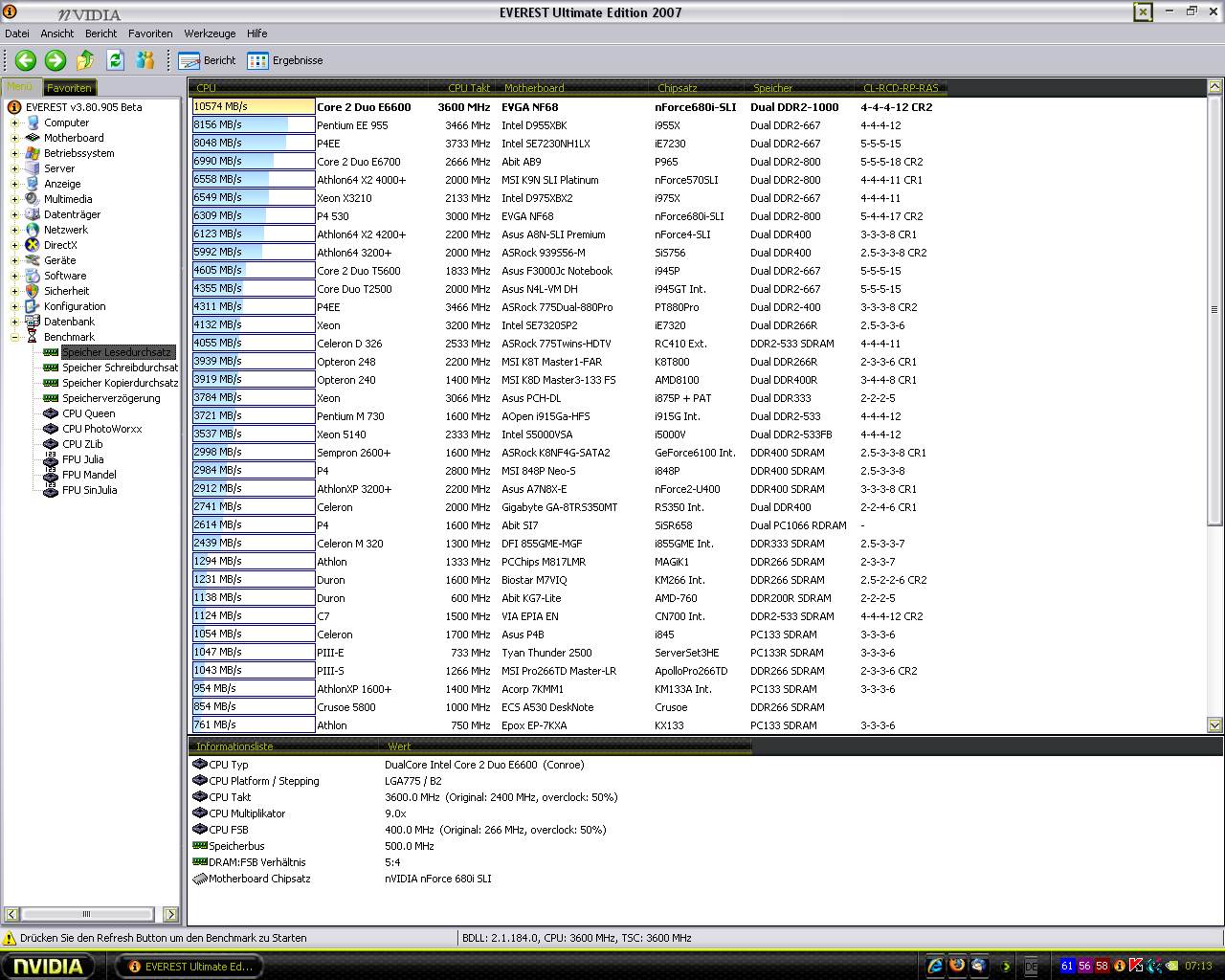This screenshot has height=980, width=1225.
Task: Open the Bericht menu
Action: coord(101,33)
